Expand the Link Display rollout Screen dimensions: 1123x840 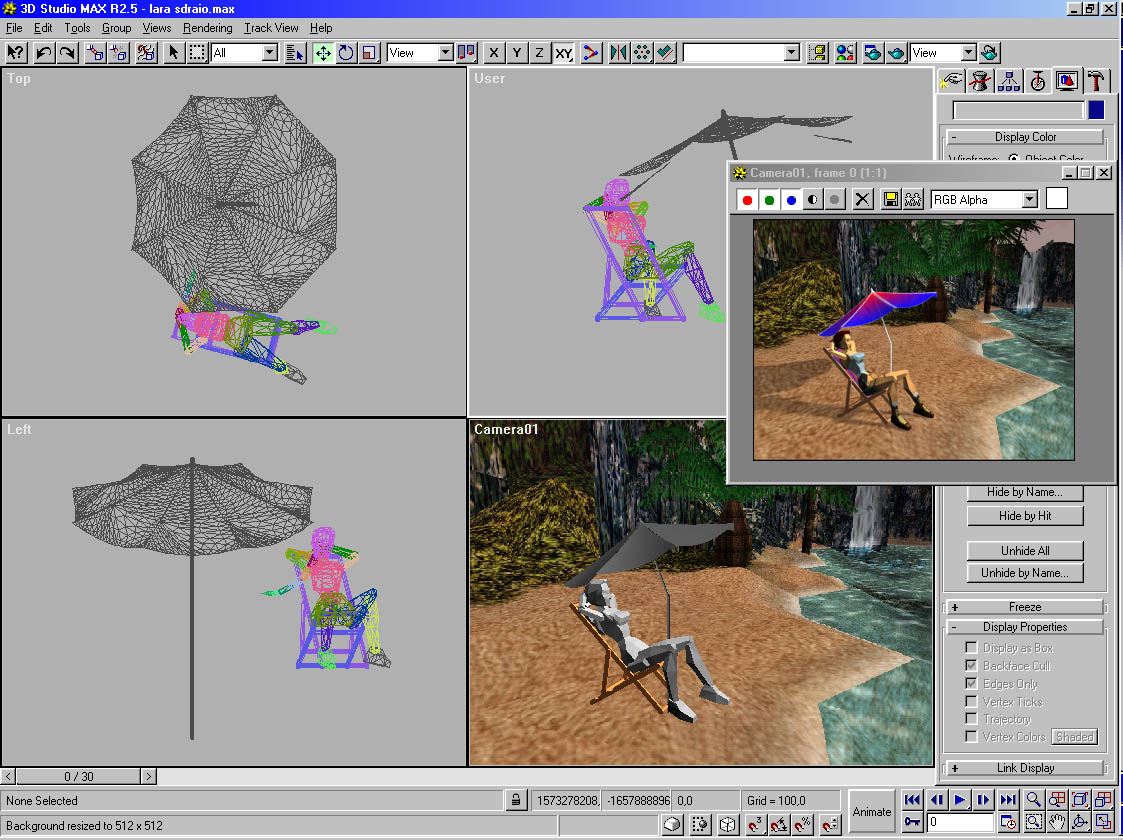click(x=1025, y=768)
